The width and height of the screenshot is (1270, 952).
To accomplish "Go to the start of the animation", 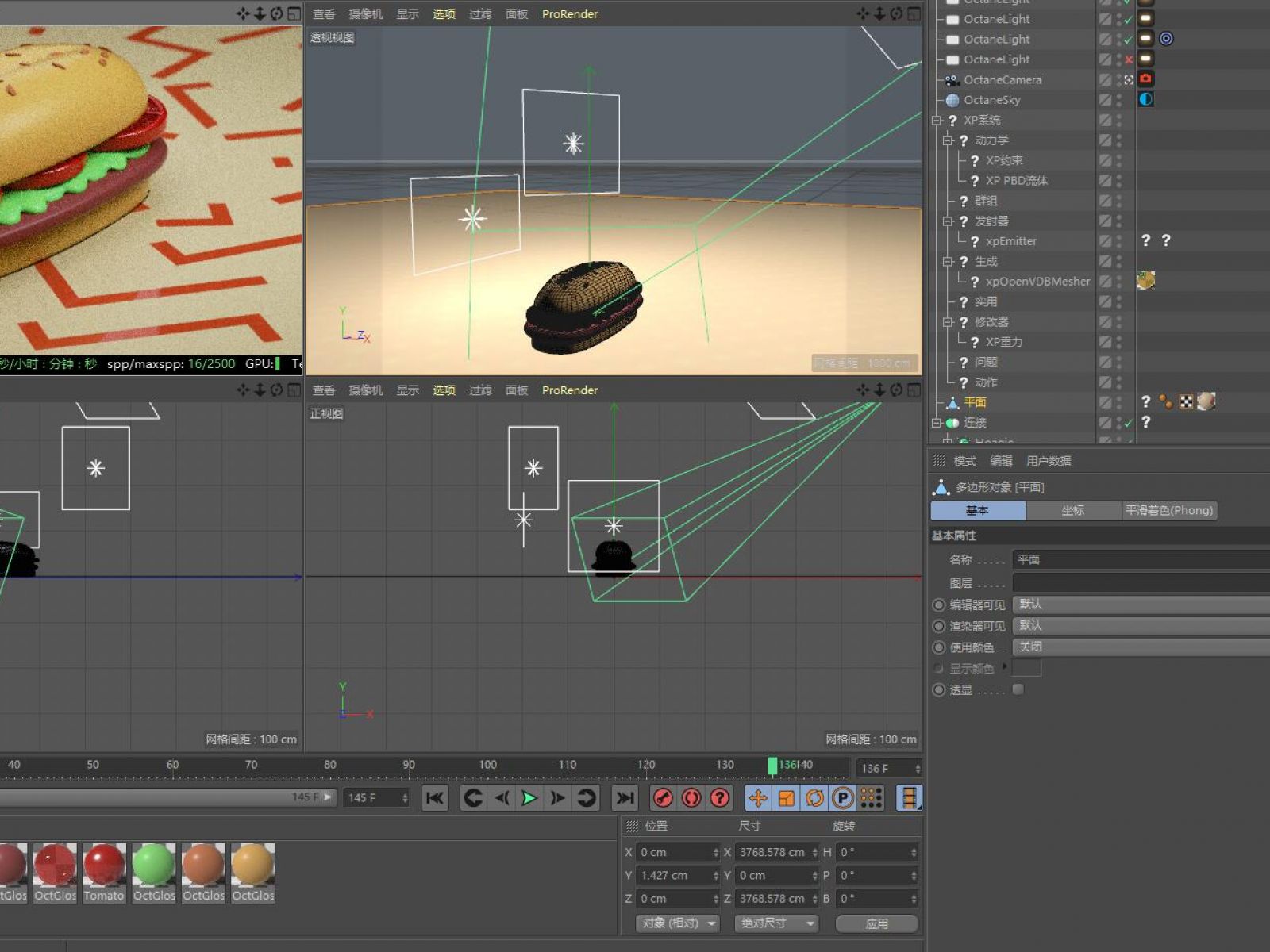I will coord(435,798).
